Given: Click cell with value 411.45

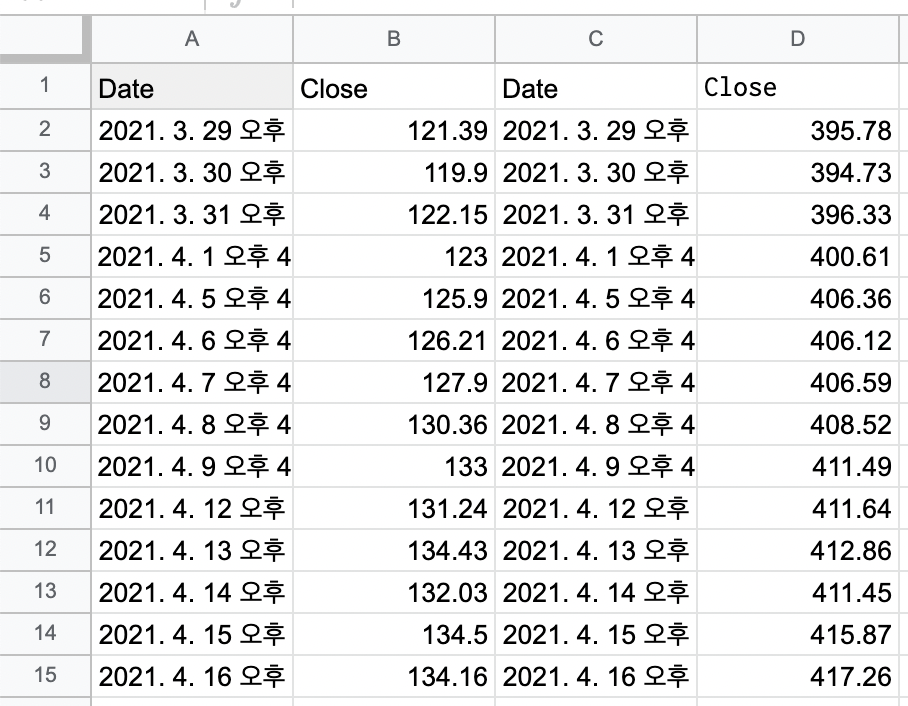Looking at the screenshot, I should 798,592.
